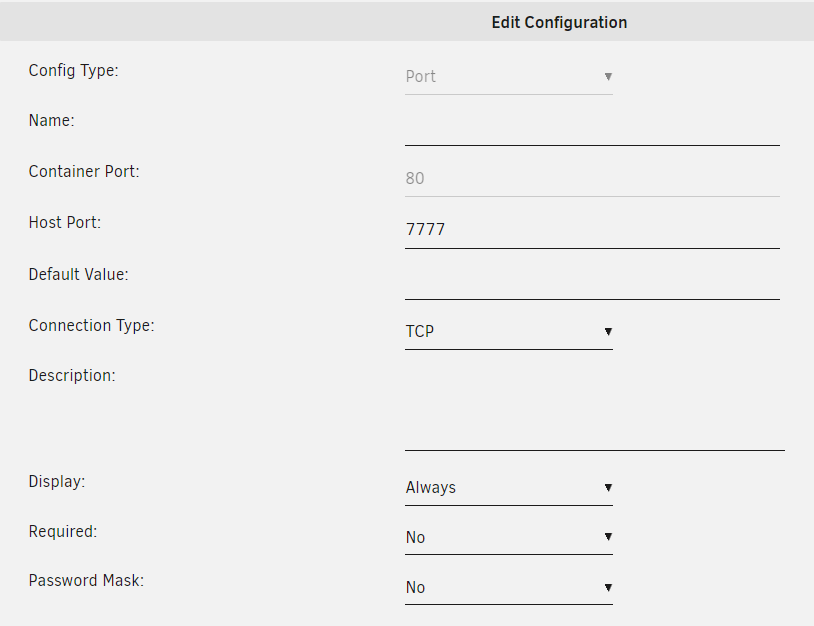Open the Display dropdown set to Always
814x626 pixels.
click(508, 488)
